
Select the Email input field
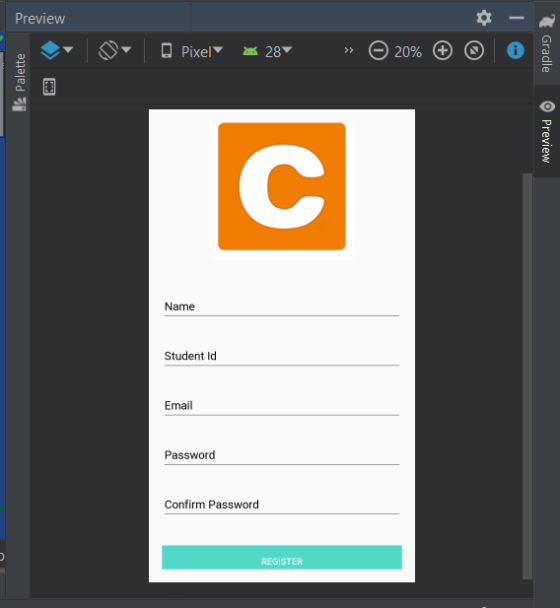tap(282, 406)
